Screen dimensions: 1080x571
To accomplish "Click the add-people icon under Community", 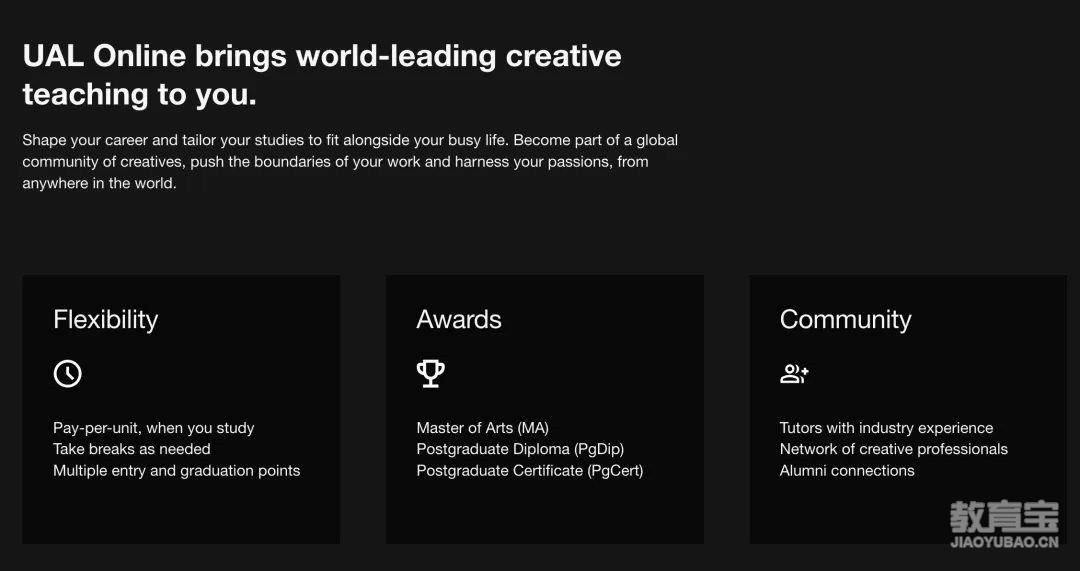I will click(x=794, y=374).
